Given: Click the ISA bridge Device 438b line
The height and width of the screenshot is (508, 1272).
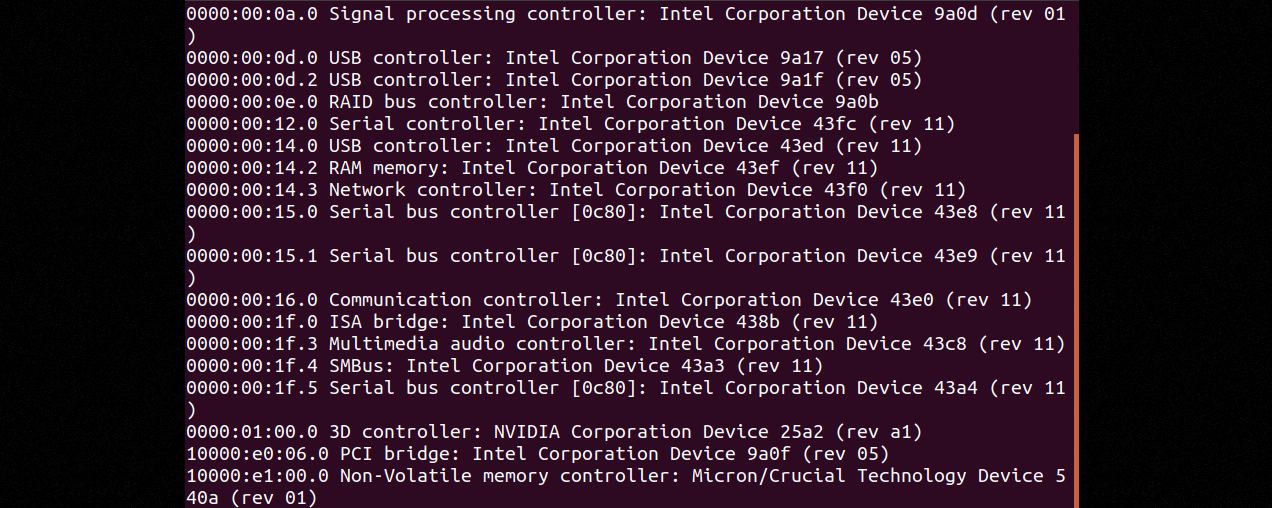Looking at the screenshot, I should (532, 322).
